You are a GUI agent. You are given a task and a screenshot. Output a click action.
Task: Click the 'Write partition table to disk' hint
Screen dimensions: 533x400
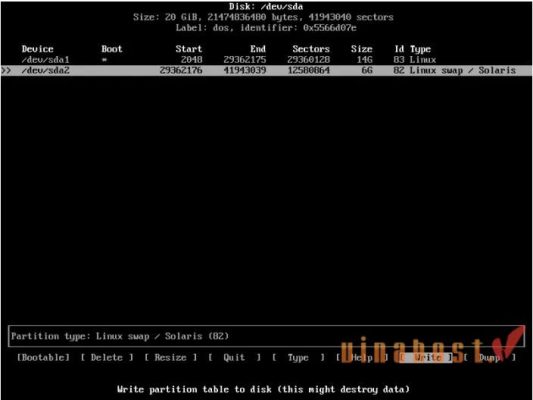(263, 389)
